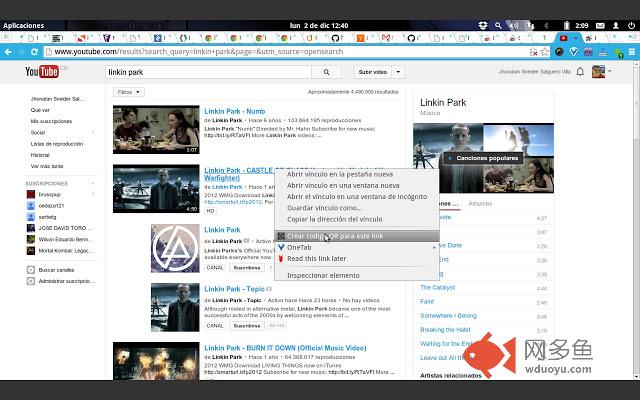Choose Copiar la dirección del vínculo

335,219
